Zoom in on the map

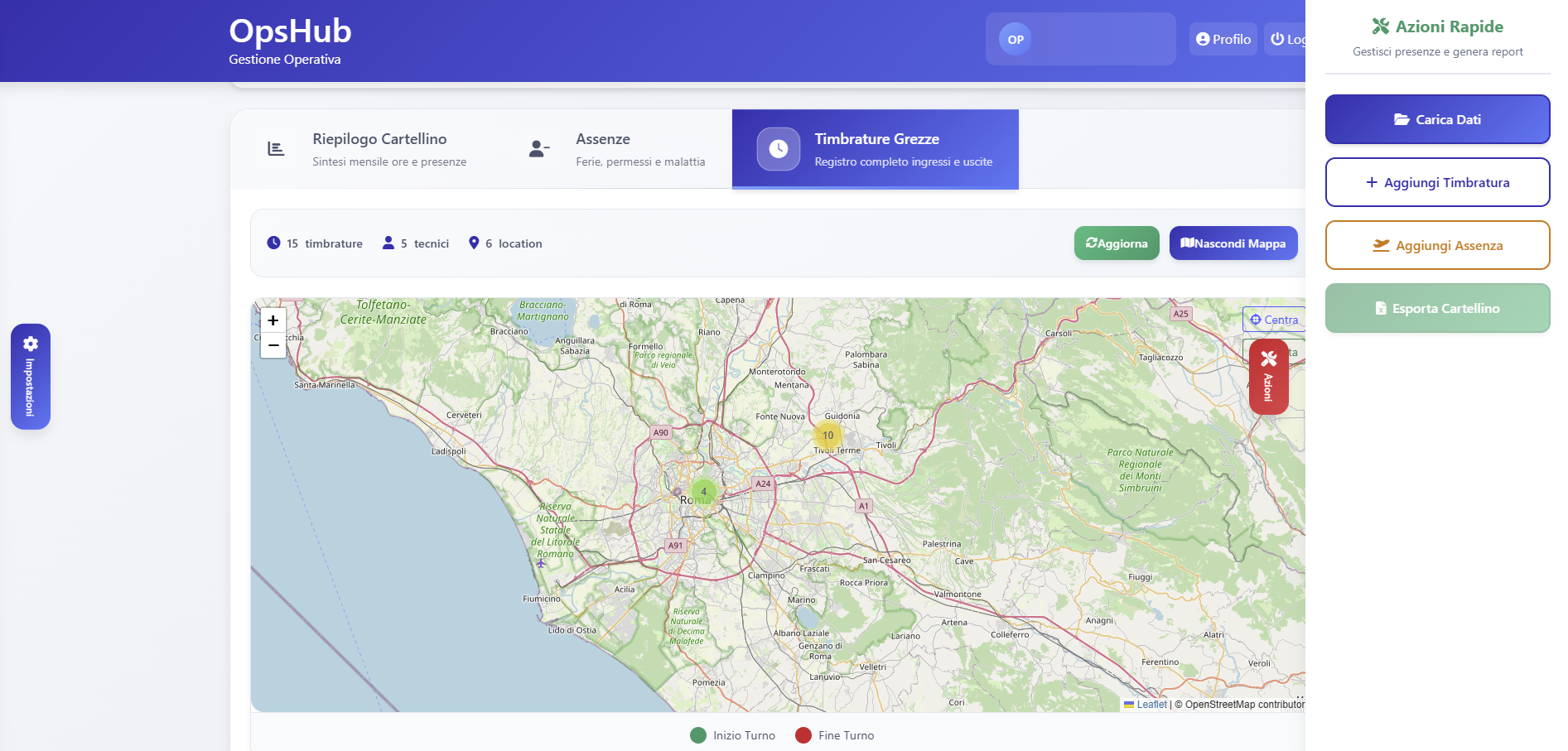(273, 320)
